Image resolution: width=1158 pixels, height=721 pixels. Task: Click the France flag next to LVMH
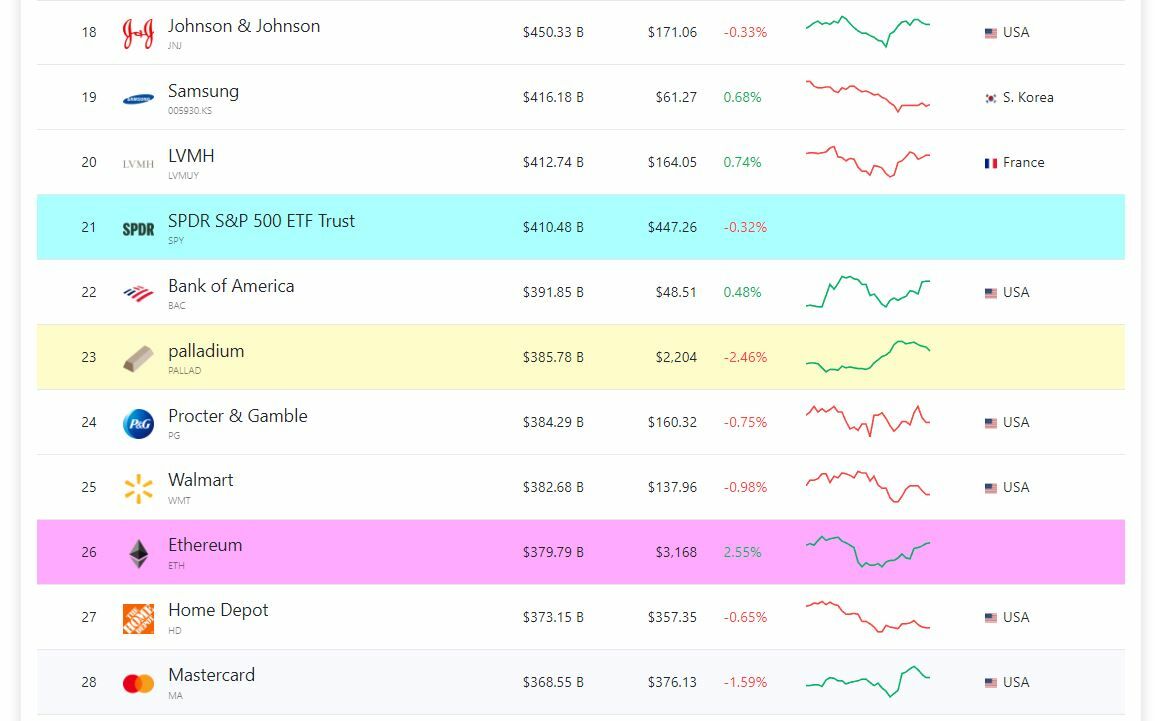991,163
